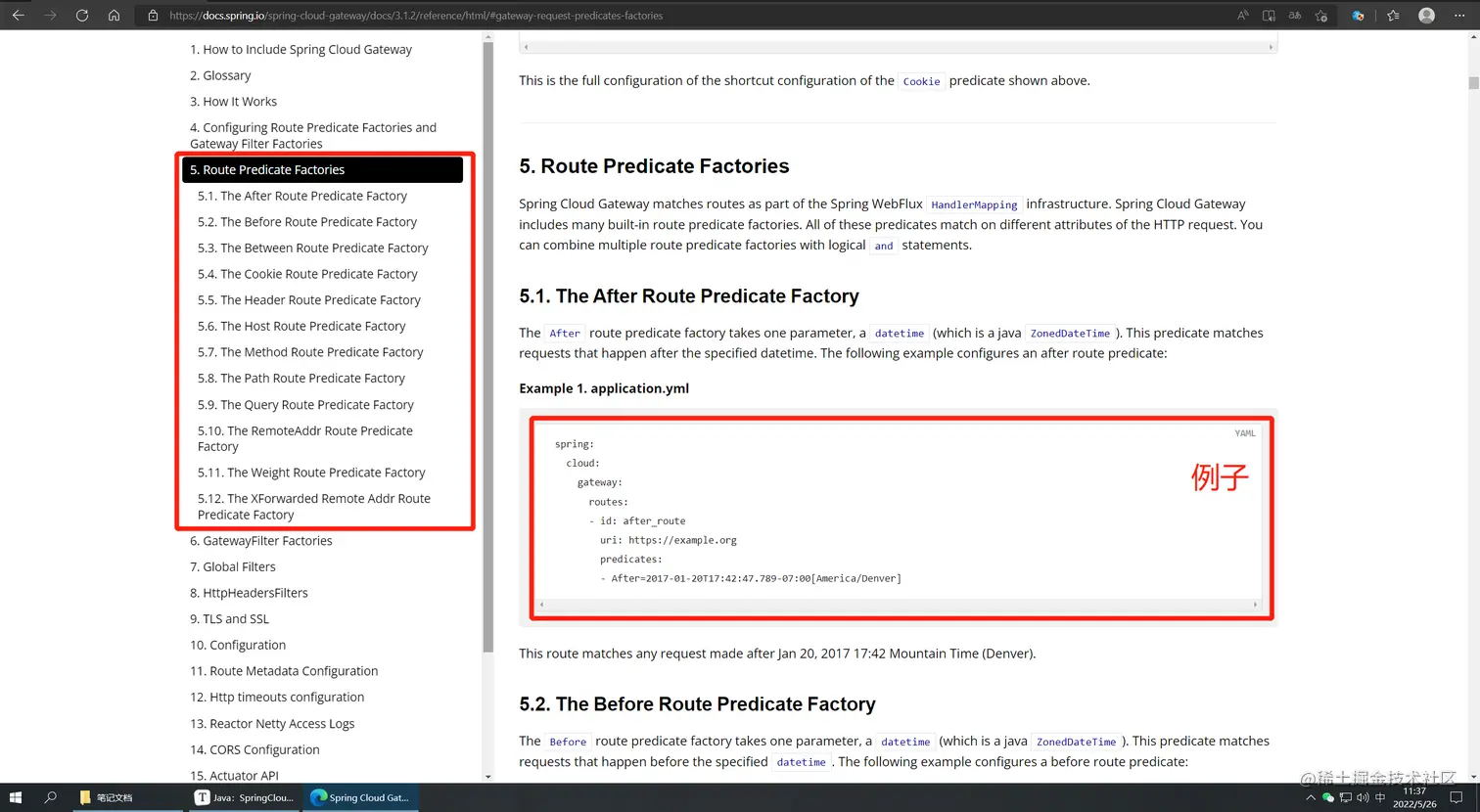Jump to 5.7. The Method Route Predicate Factory
The height and width of the screenshot is (812, 1480).
point(310,352)
